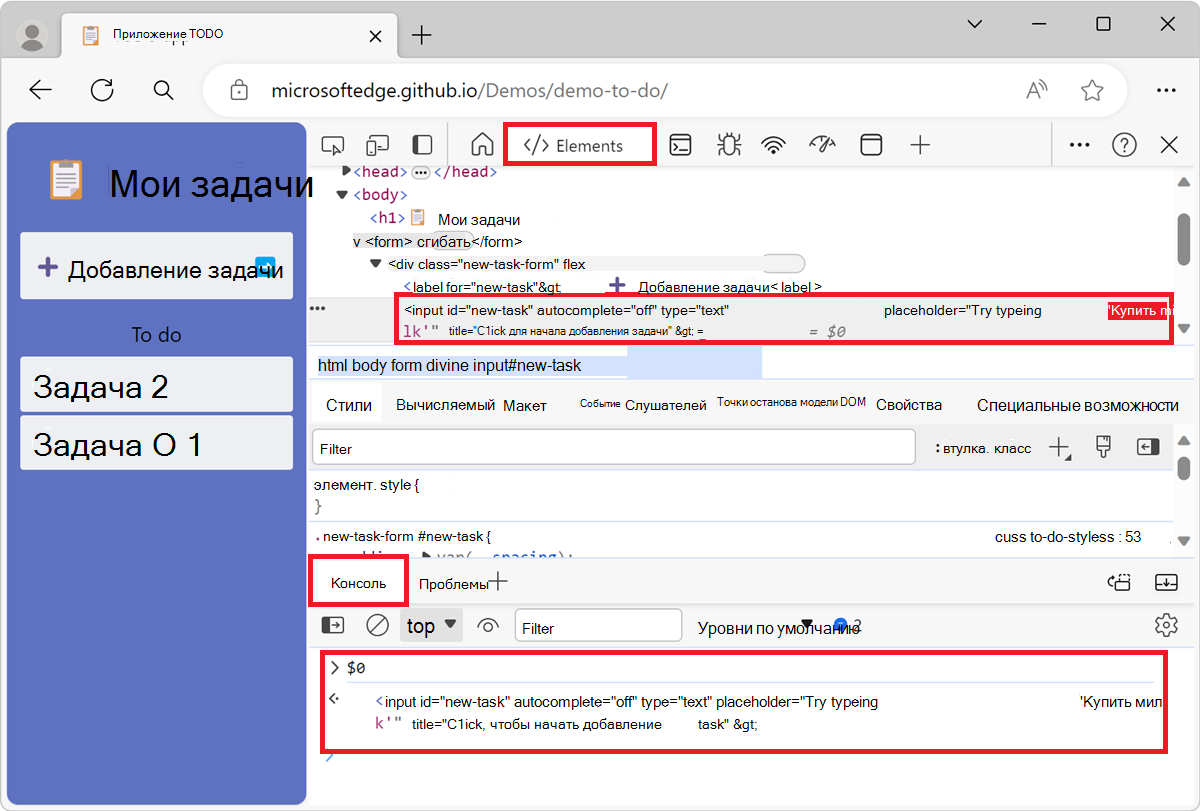Toggle the втулка класс element classes button
This screenshot has width=1200, height=811.
point(983,448)
